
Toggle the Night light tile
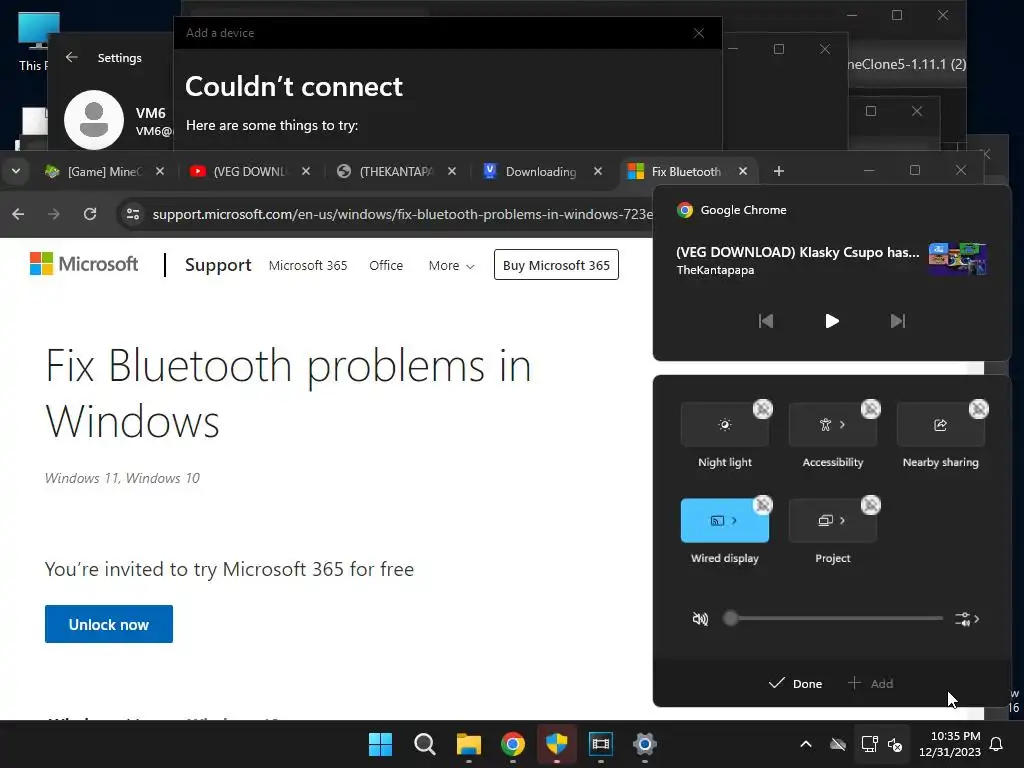pyautogui.click(x=724, y=424)
